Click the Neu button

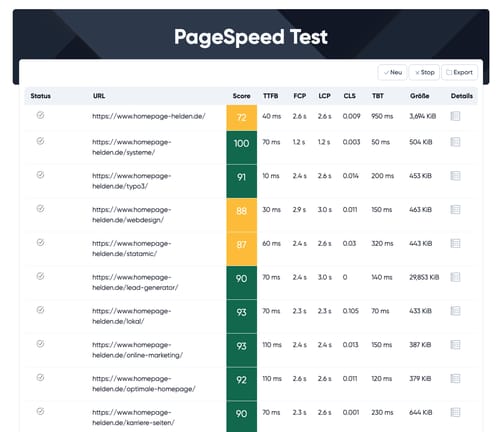pos(392,72)
